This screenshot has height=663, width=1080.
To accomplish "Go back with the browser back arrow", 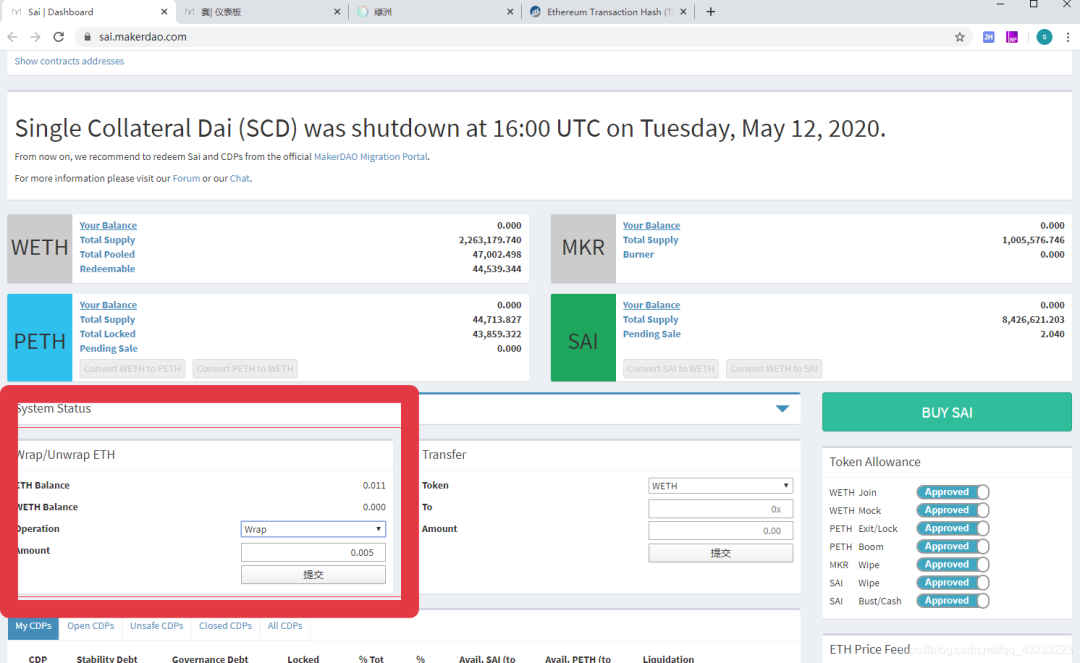I will coord(12,36).
